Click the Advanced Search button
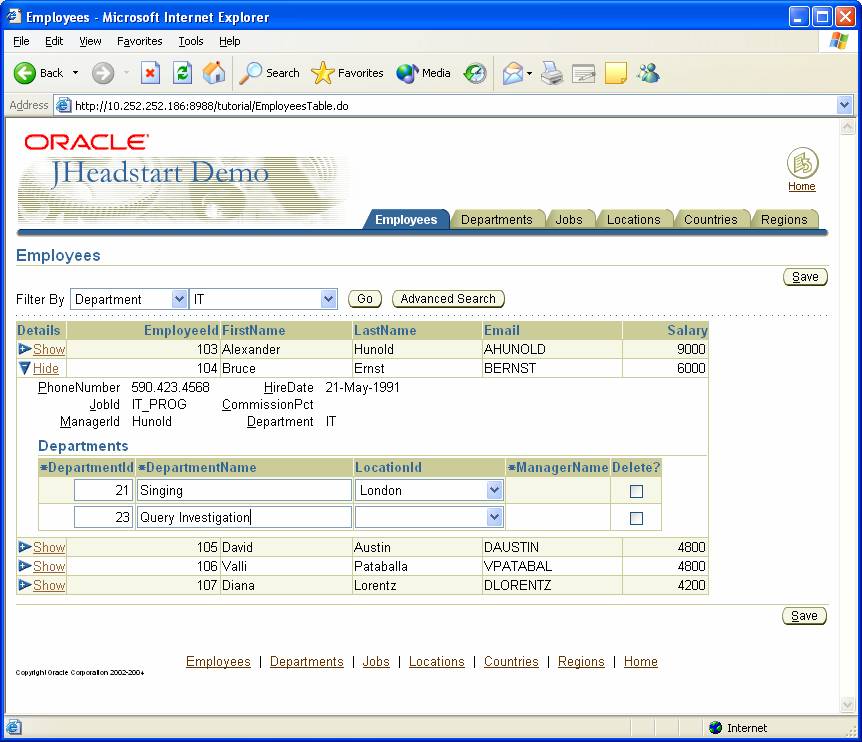The width and height of the screenshot is (862, 742). pyautogui.click(x=448, y=299)
